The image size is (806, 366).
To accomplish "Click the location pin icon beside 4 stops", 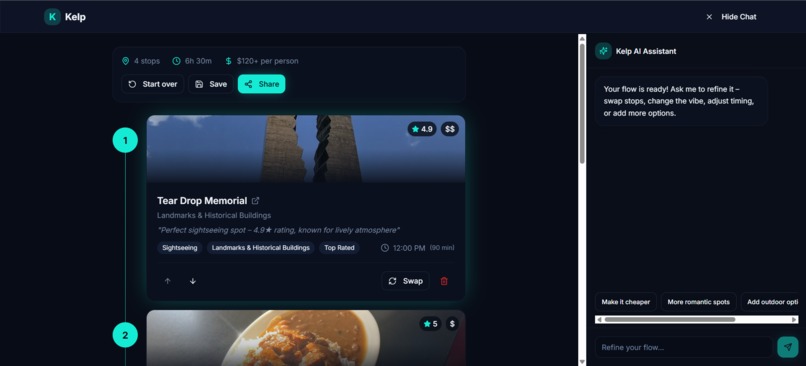I will tap(125, 61).
